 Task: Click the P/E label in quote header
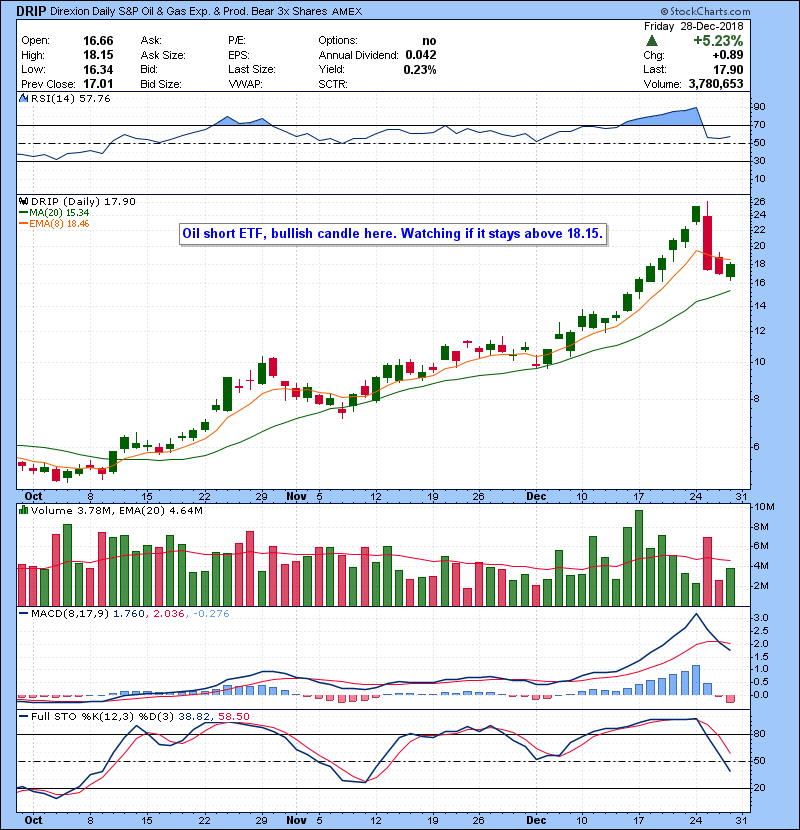[x=236, y=41]
